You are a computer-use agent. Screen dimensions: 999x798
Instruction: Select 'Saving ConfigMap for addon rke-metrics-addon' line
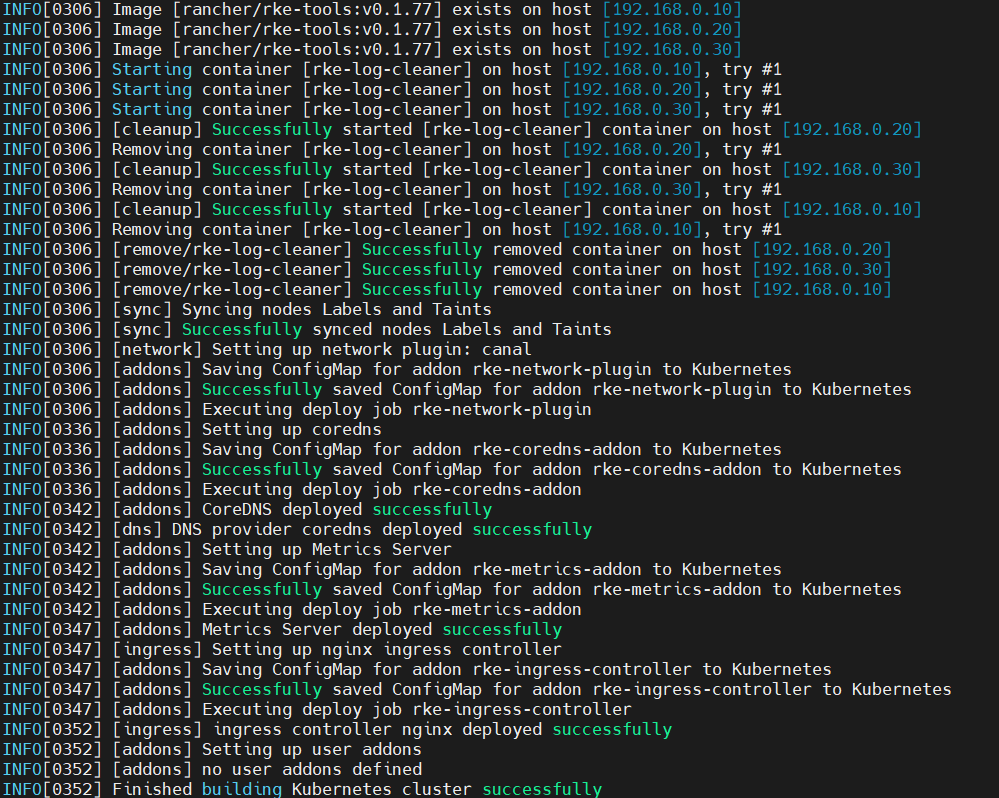click(392, 569)
